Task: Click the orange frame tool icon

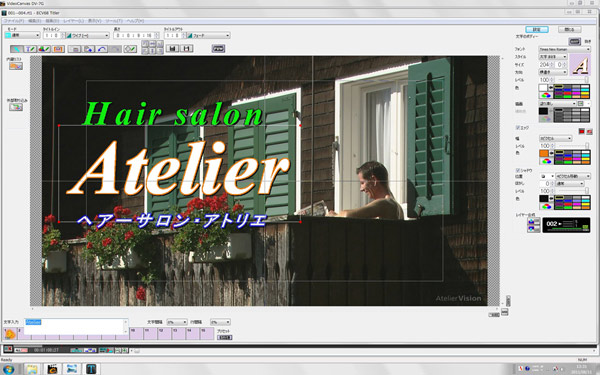Action: tap(58, 49)
